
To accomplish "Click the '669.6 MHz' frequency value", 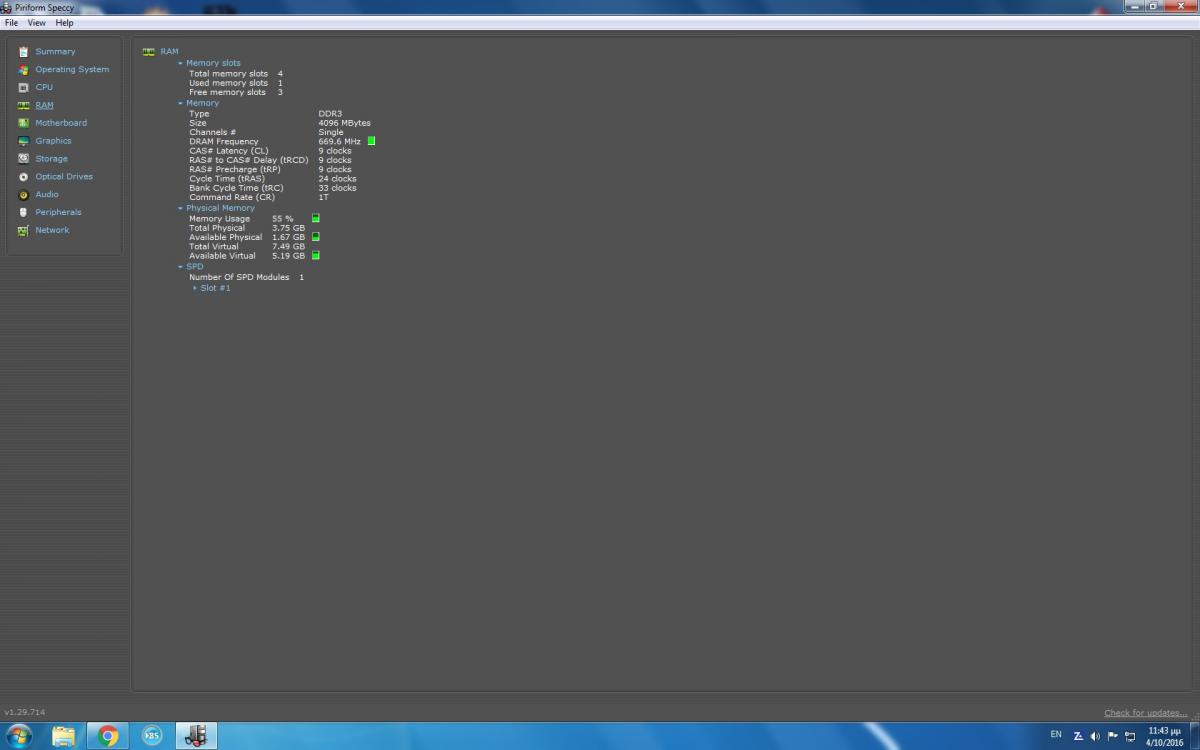I will [340, 142].
